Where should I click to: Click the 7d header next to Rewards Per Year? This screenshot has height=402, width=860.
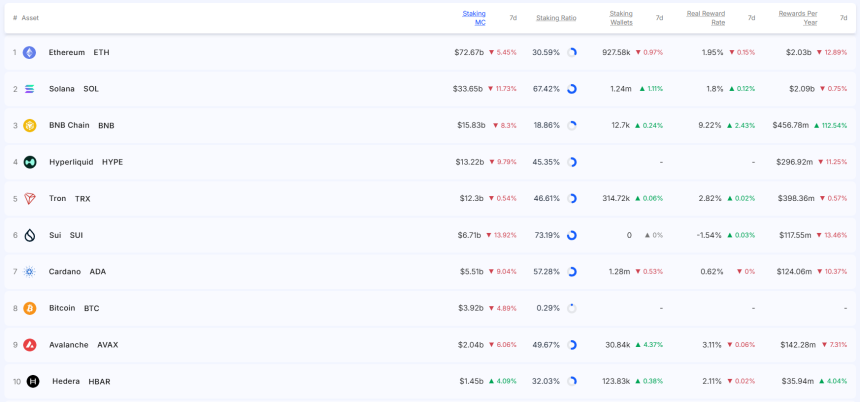pyautogui.click(x=844, y=18)
